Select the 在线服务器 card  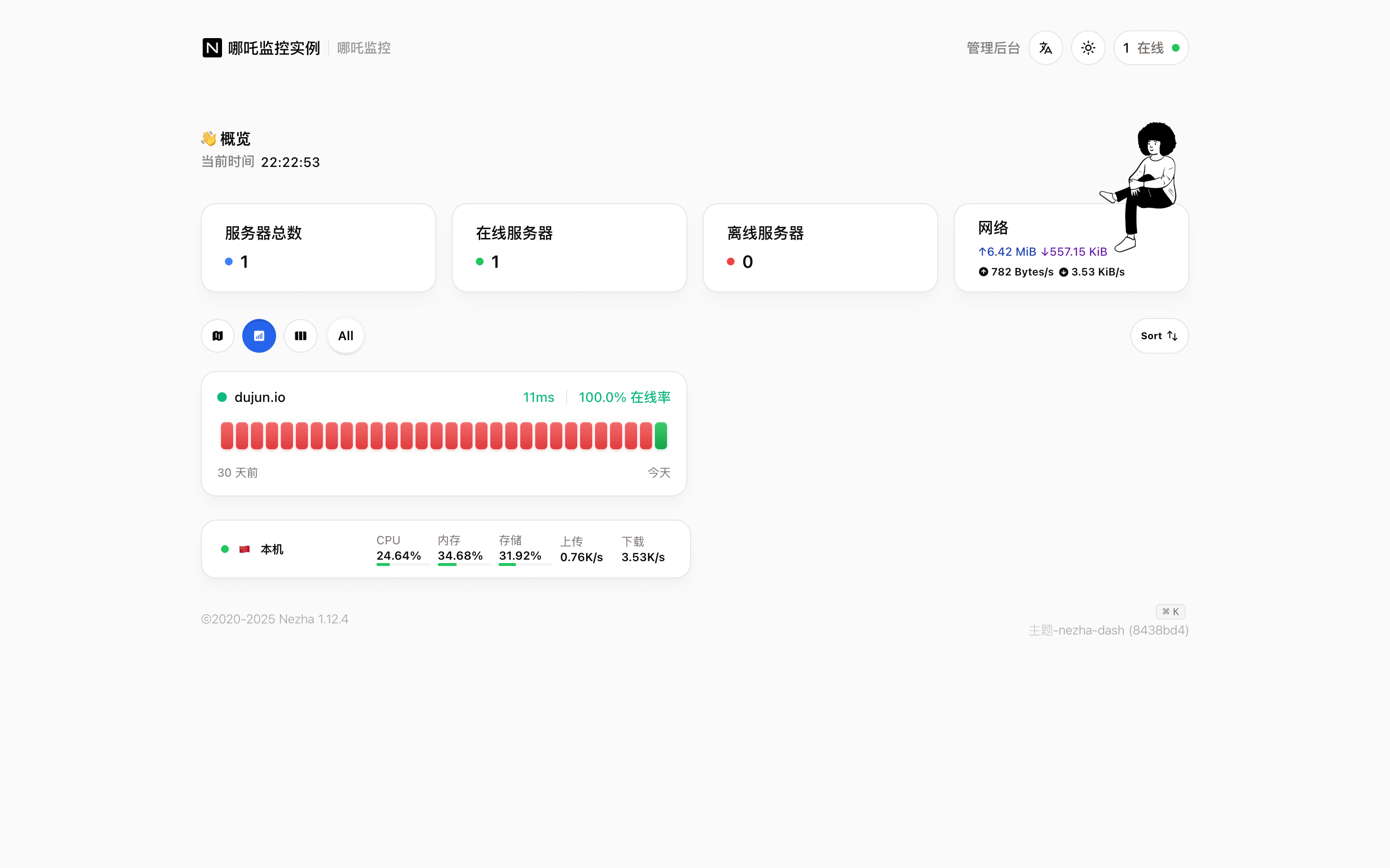(569, 248)
